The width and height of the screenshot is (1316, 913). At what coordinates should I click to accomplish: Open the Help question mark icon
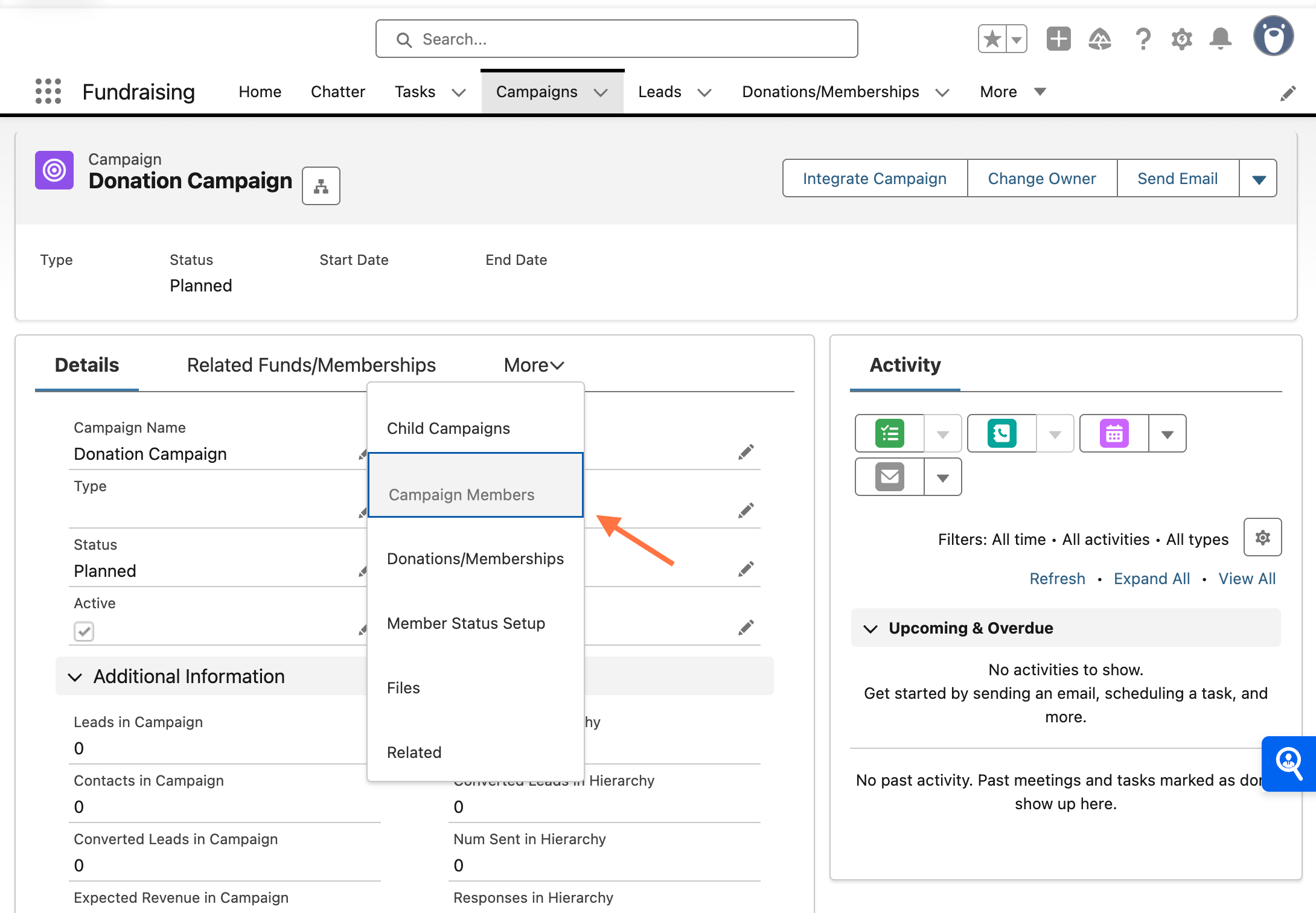click(1143, 39)
